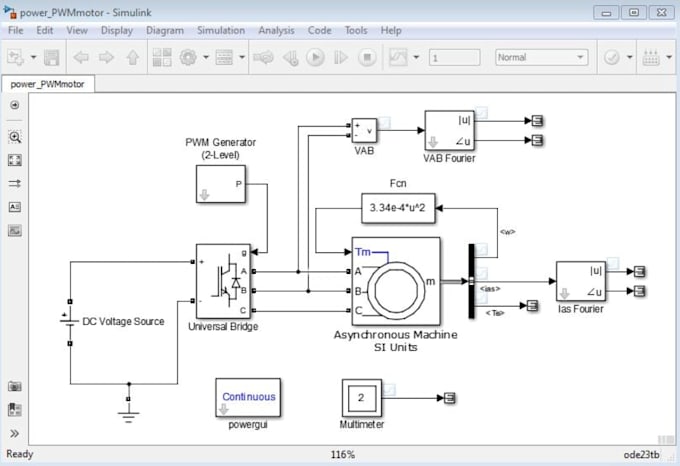Open Model Configuration Parameters gear
680x466 pixels.
click(x=188, y=57)
